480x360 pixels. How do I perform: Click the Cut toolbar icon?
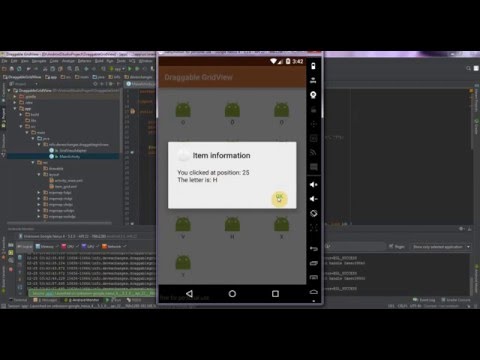click(45, 69)
